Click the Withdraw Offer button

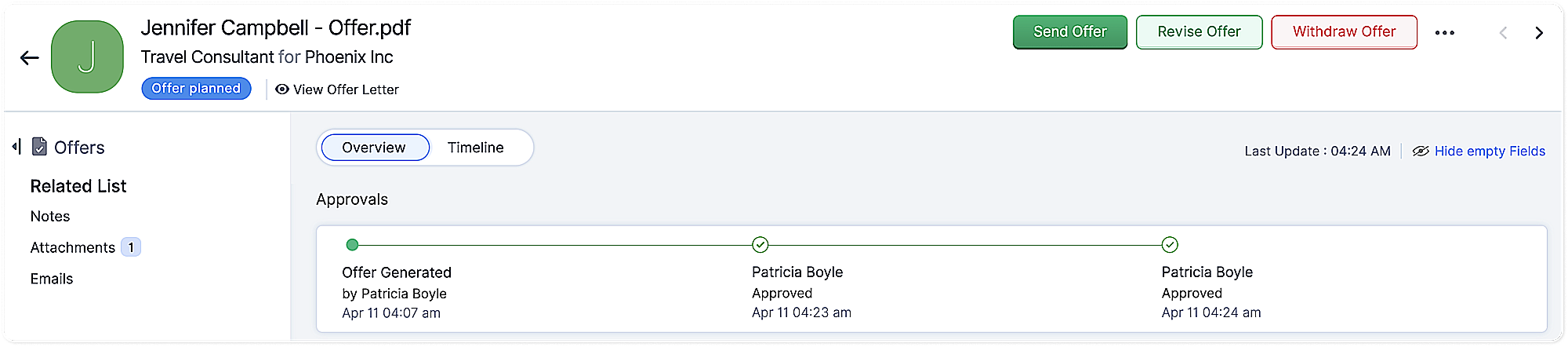pos(1344,32)
